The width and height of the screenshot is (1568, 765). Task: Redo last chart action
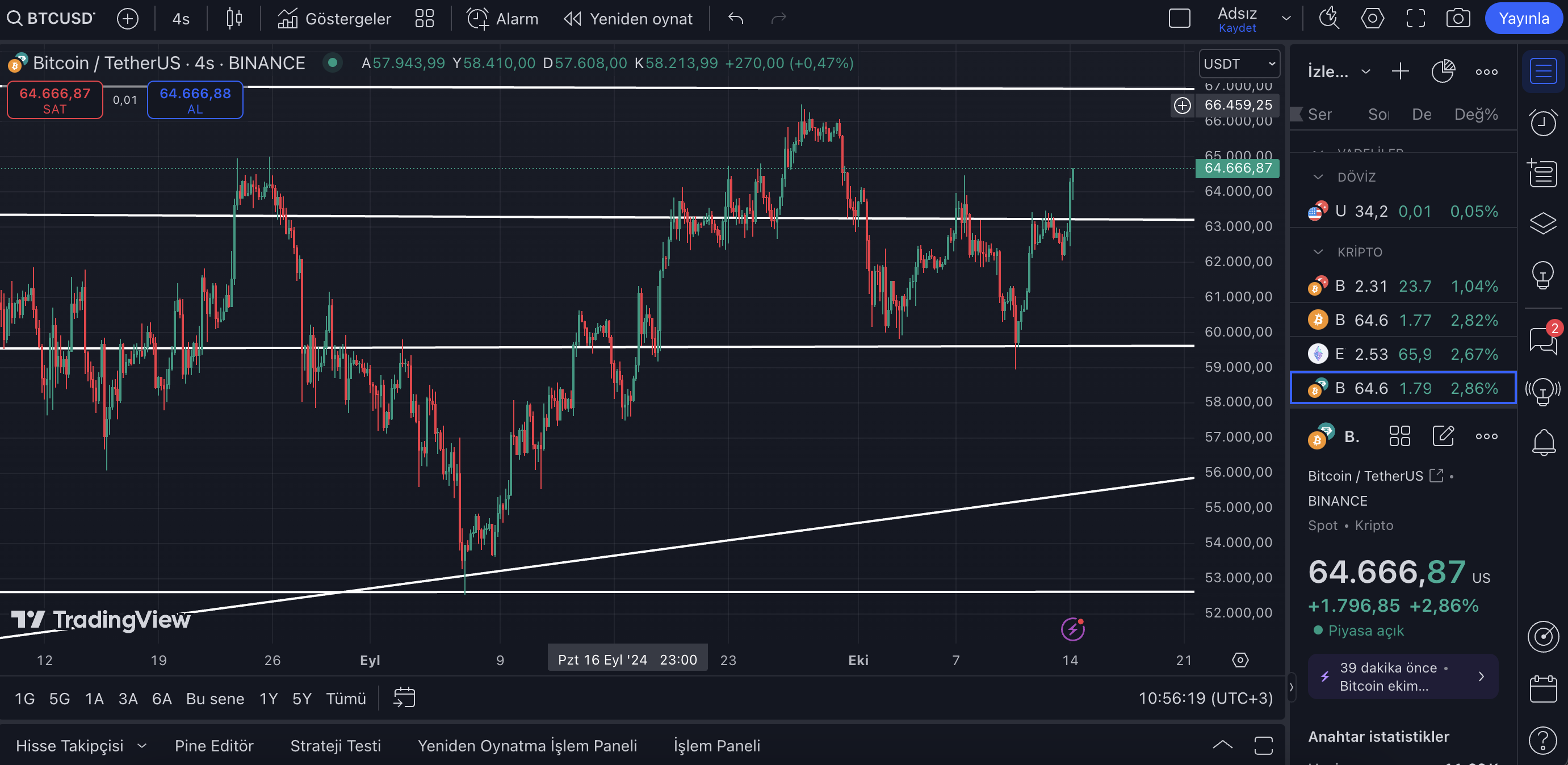778,19
